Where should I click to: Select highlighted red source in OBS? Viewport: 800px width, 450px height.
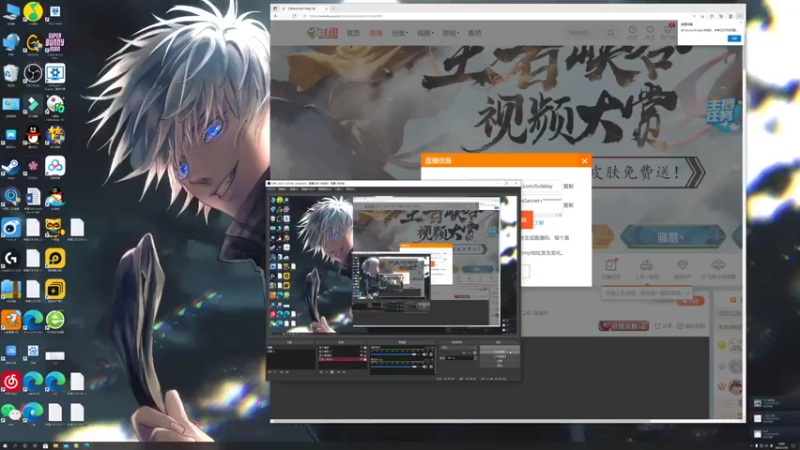(x=342, y=359)
